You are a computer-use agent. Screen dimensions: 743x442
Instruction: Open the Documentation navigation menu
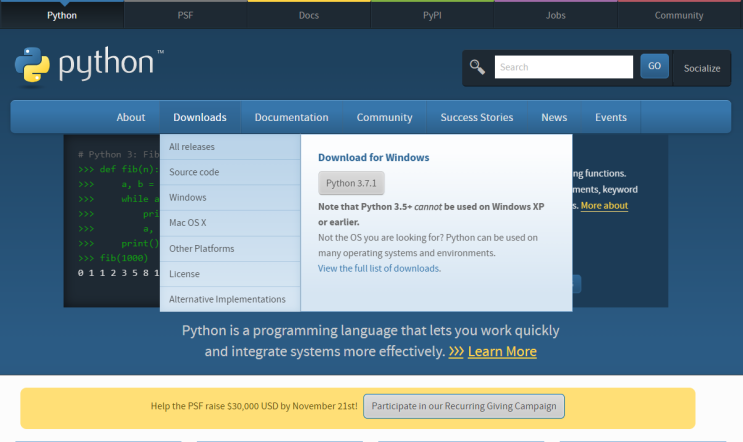291,117
